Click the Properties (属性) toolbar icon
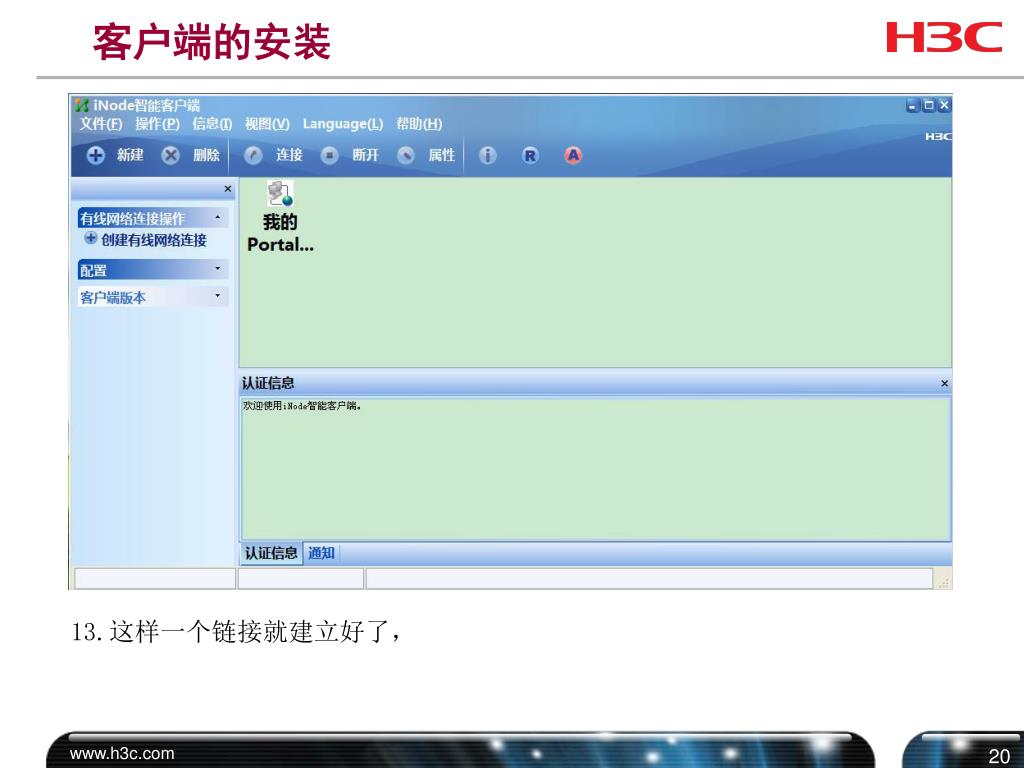The image size is (1024, 768). point(406,155)
